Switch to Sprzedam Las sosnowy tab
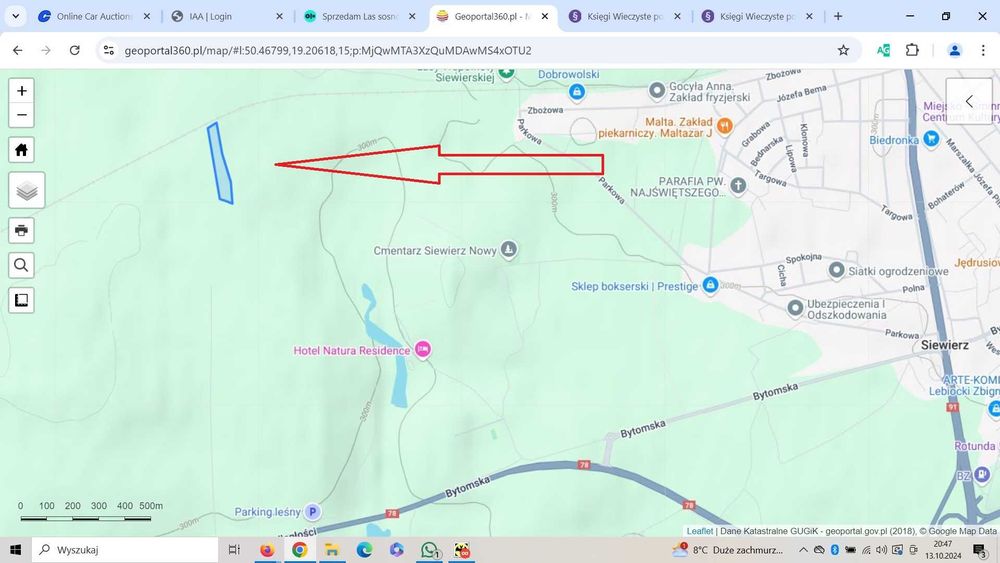Viewport: 1000px width, 563px height. click(360, 17)
